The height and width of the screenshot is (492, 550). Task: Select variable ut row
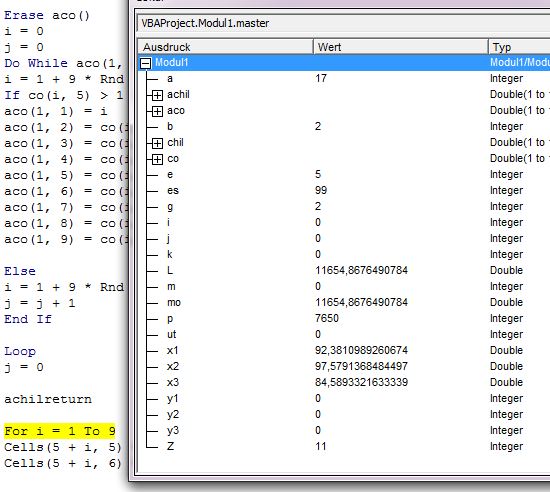(x=344, y=335)
